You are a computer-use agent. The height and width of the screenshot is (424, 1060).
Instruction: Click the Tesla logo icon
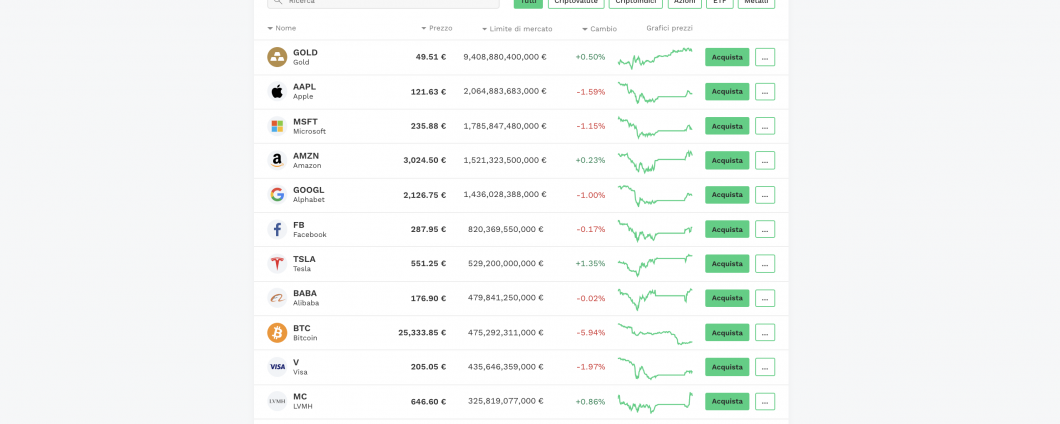click(277, 264)
